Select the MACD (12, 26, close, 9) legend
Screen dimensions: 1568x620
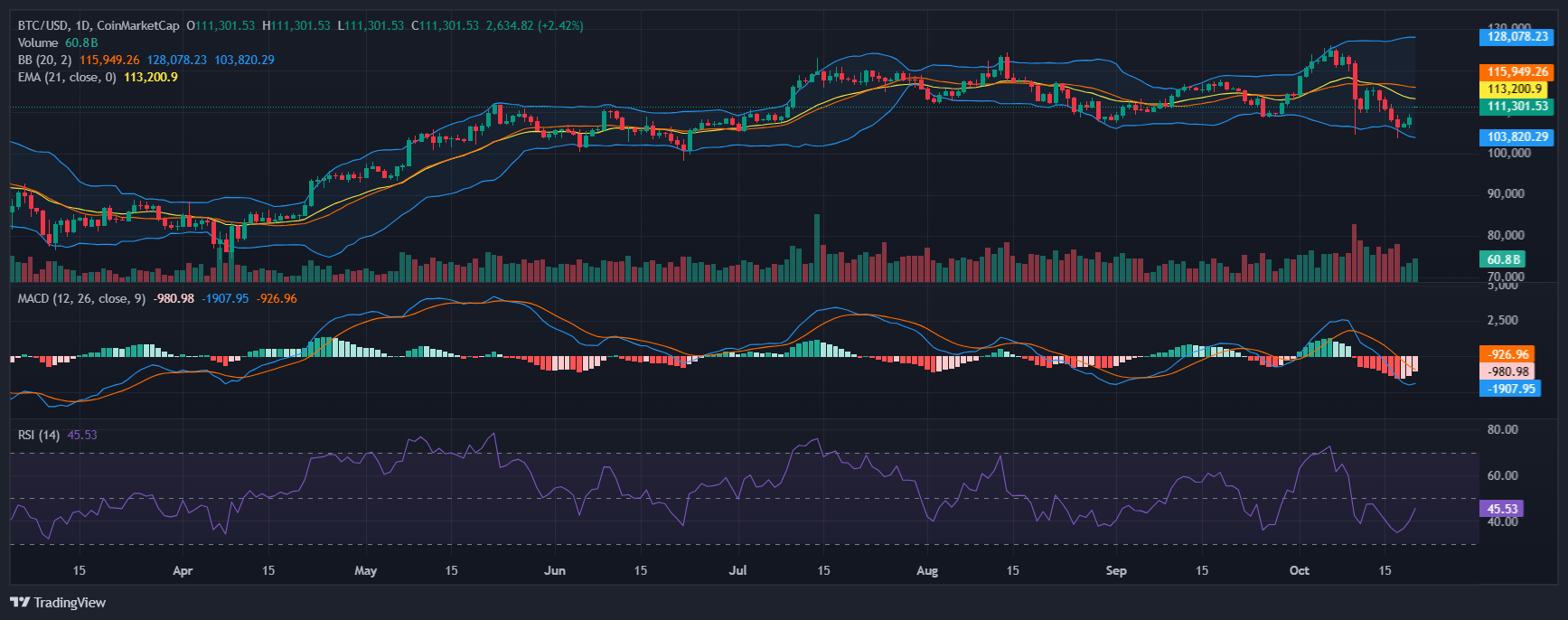(x=81, y=298)
